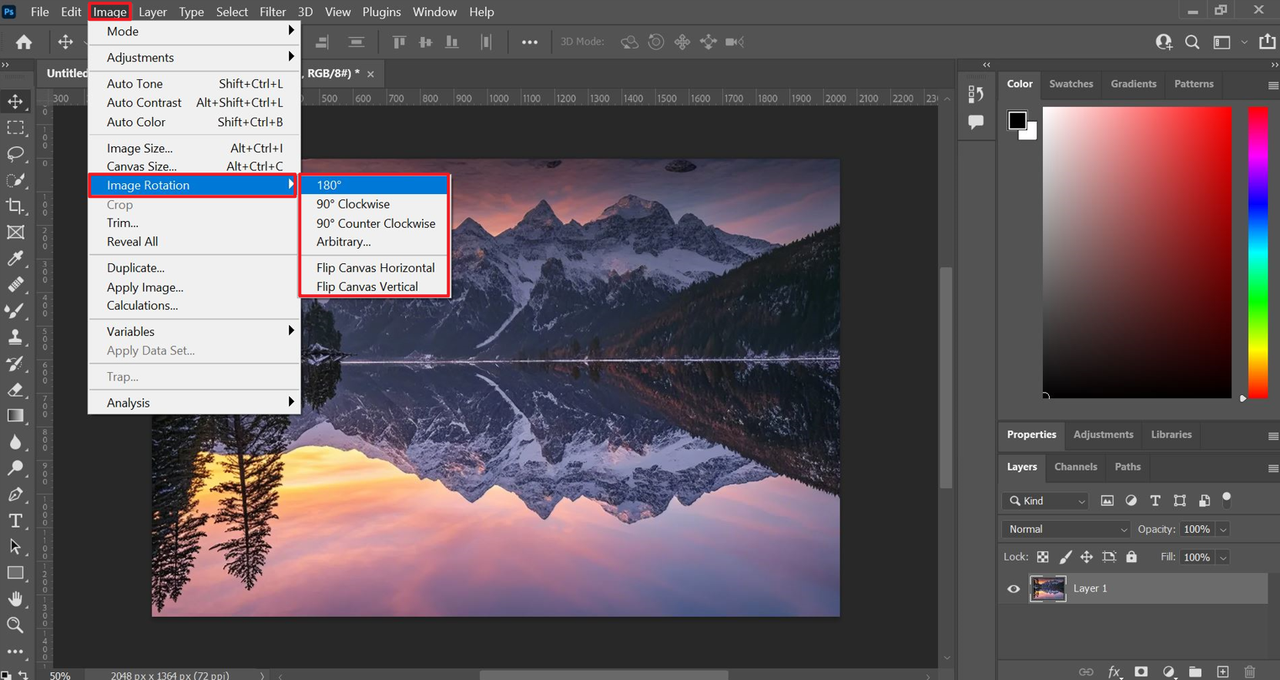Click Canvas Size menu entry

[x=194, y=167]
